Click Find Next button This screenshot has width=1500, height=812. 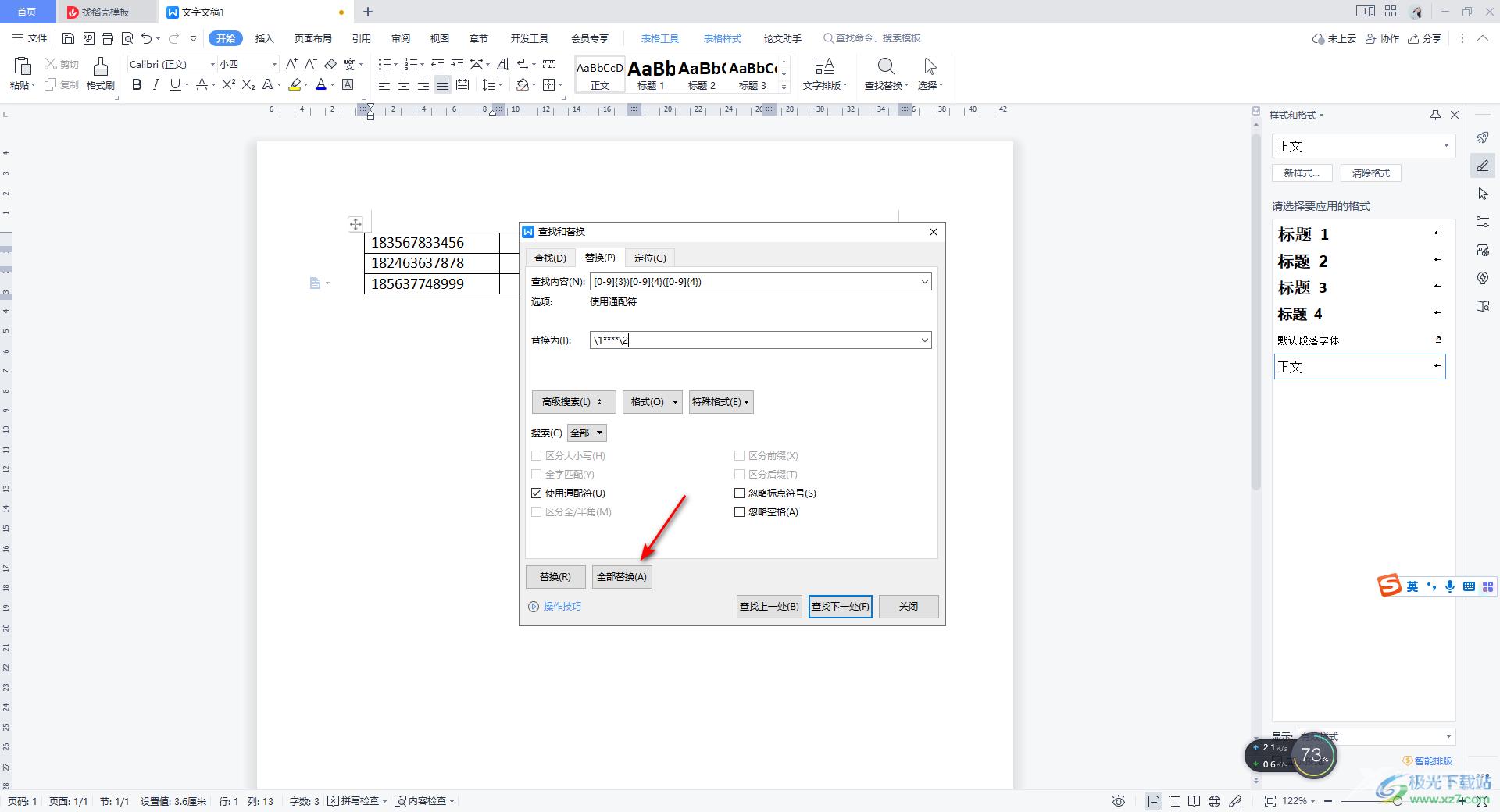coord(841,607)
